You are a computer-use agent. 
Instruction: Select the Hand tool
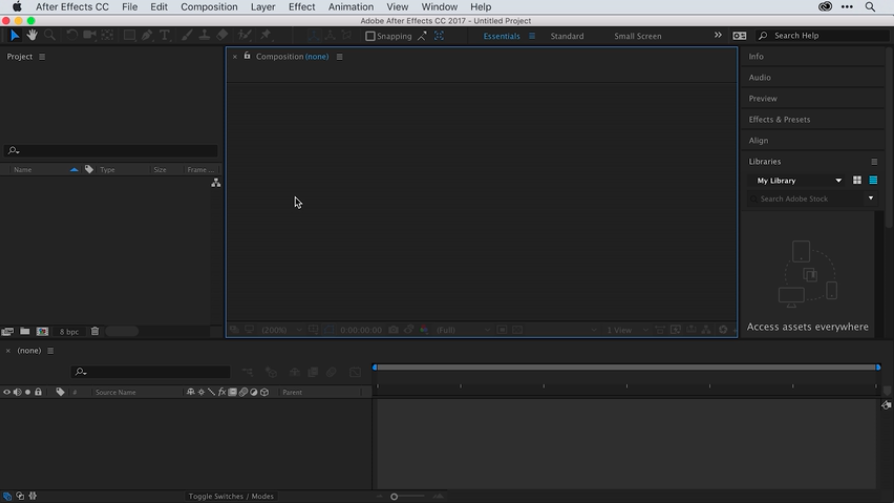(x=32, y=35)
